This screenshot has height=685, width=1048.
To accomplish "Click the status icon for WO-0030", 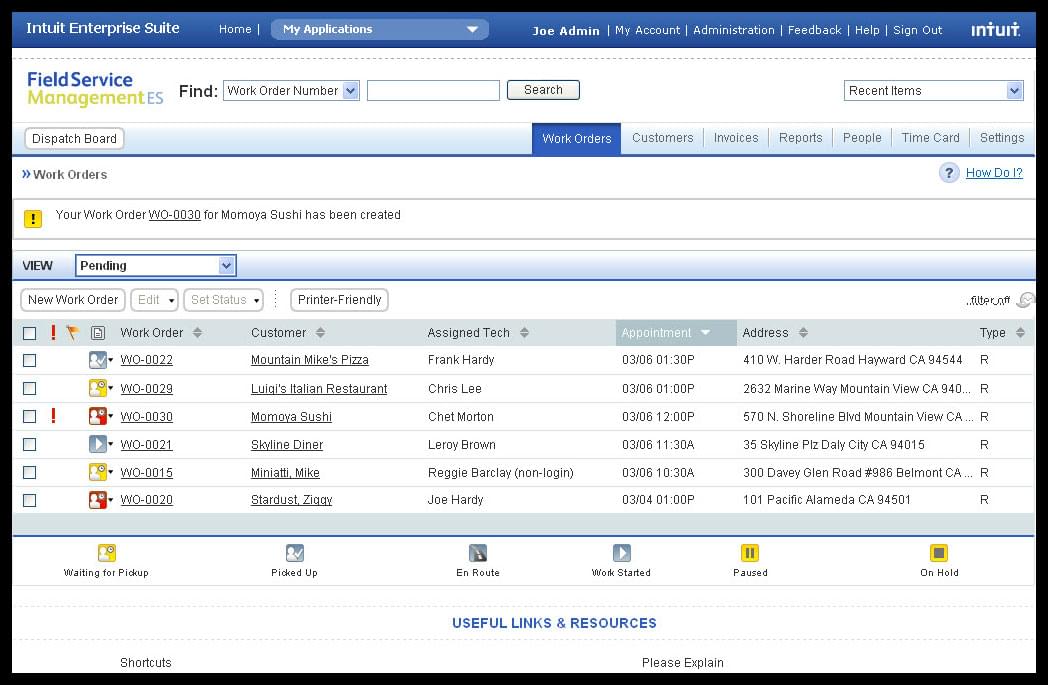I will tap(98, 416).
